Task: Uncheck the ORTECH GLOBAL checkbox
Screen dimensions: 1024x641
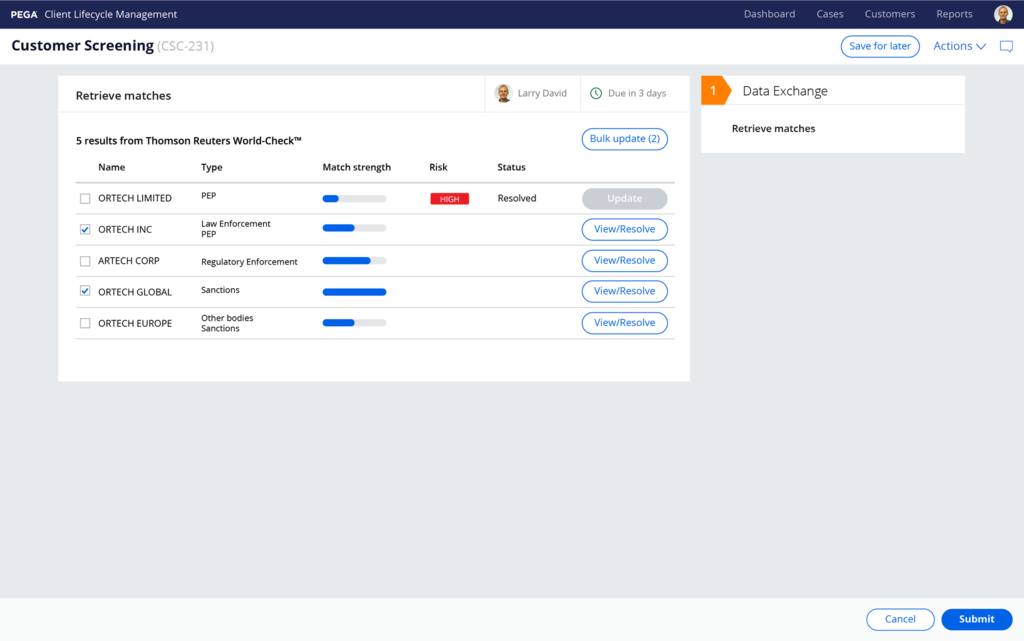Action: pyautogui.click(x=85, y=291)
